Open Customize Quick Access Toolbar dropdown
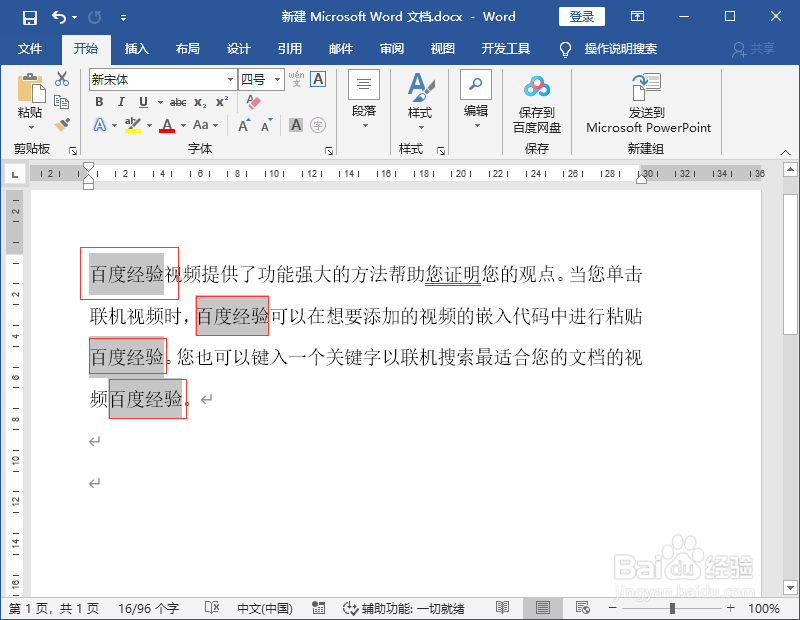 (123, 18)
